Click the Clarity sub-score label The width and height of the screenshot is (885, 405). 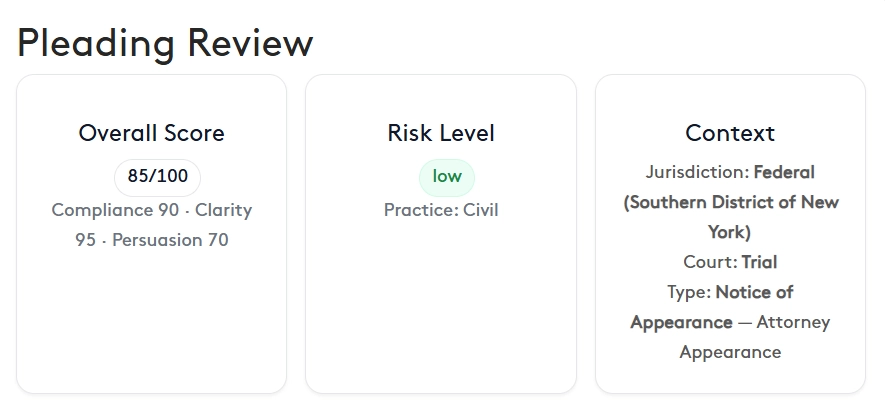point(223,210)
